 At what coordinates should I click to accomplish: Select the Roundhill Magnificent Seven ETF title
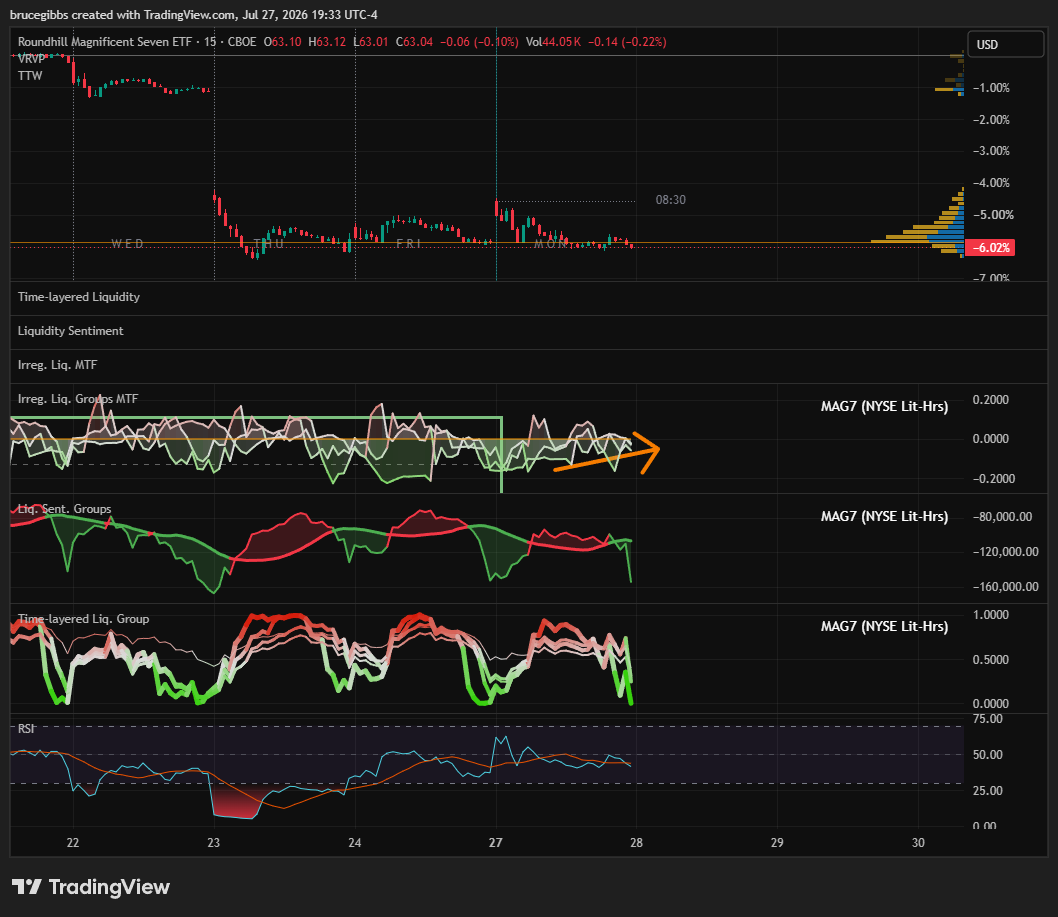tap(105, 42)
